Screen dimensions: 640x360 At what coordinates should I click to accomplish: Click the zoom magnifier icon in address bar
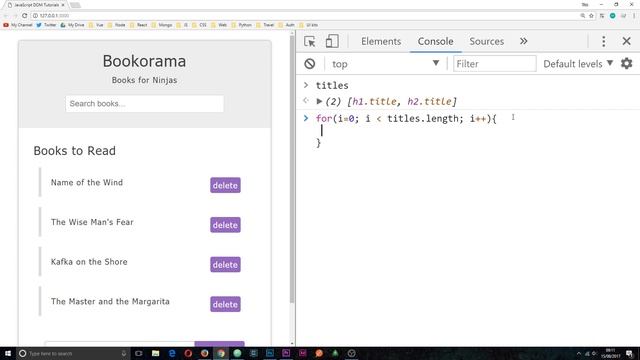click(x=582, y=16)
